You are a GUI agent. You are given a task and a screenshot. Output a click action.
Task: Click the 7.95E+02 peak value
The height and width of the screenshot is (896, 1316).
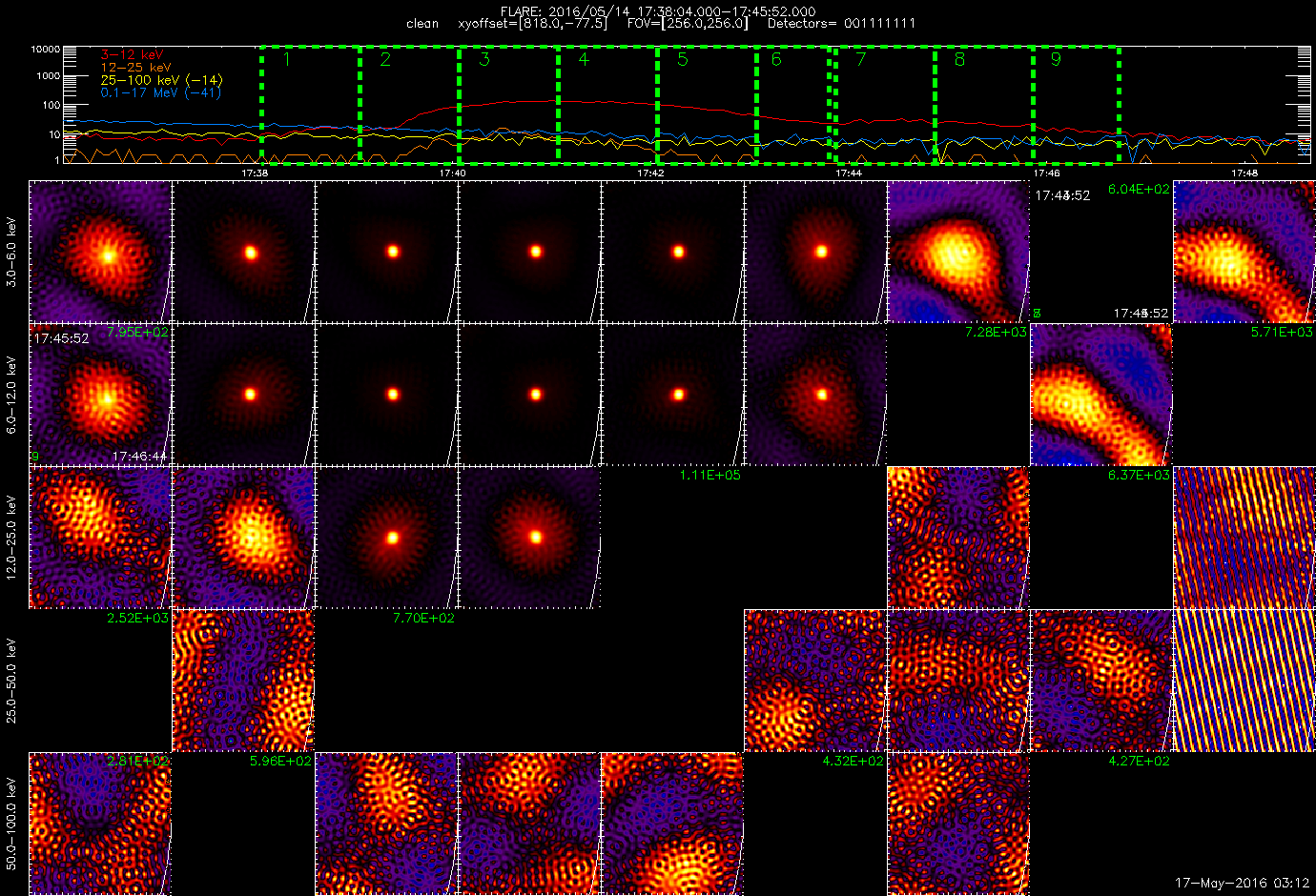[137, 332]
